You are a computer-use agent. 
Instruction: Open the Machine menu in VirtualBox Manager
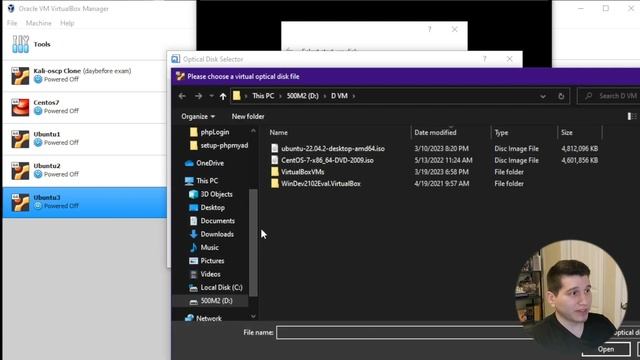39,23
